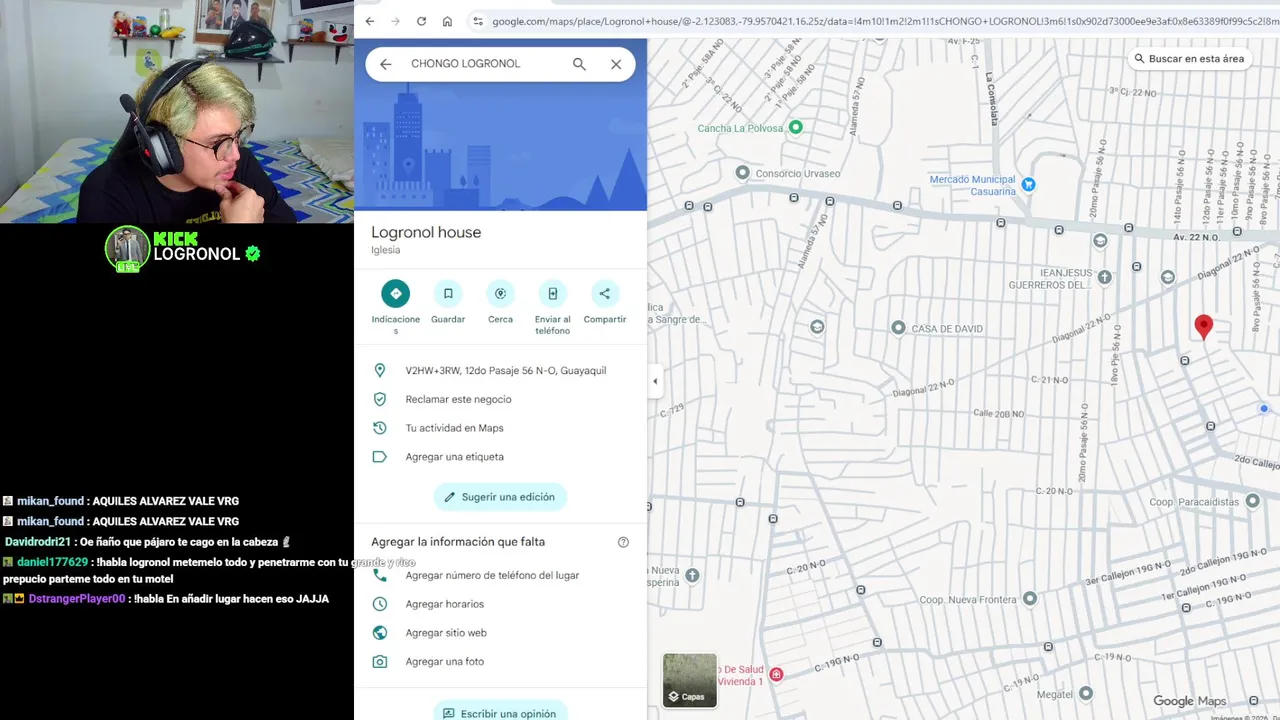Collapse the side panel with the arrow

(x=655, y=381)
